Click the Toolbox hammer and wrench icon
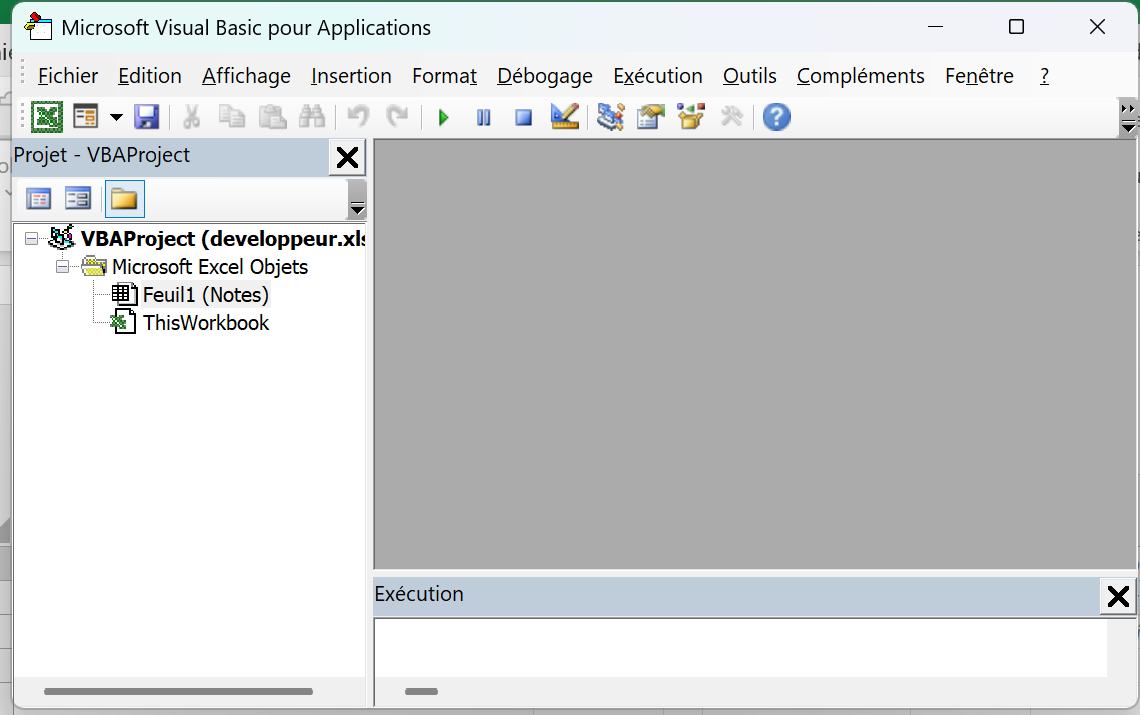 tap(731, 116)
